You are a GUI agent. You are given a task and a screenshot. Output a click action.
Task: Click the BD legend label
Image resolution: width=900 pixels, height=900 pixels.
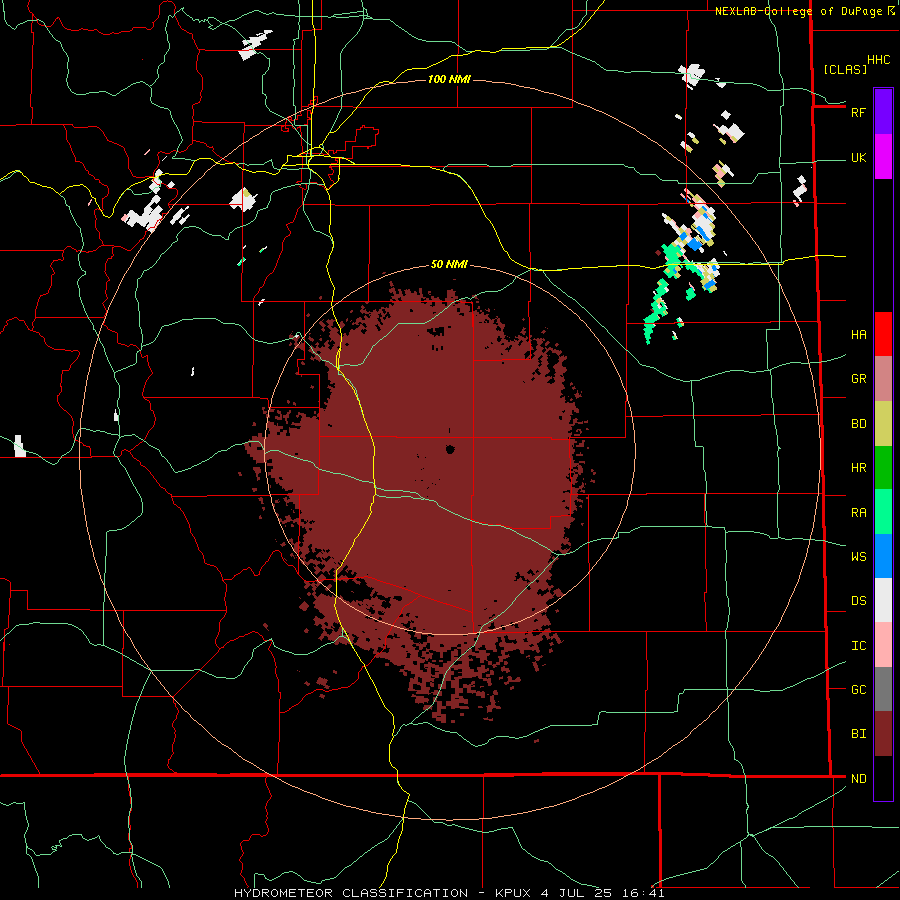pos(858,424)
